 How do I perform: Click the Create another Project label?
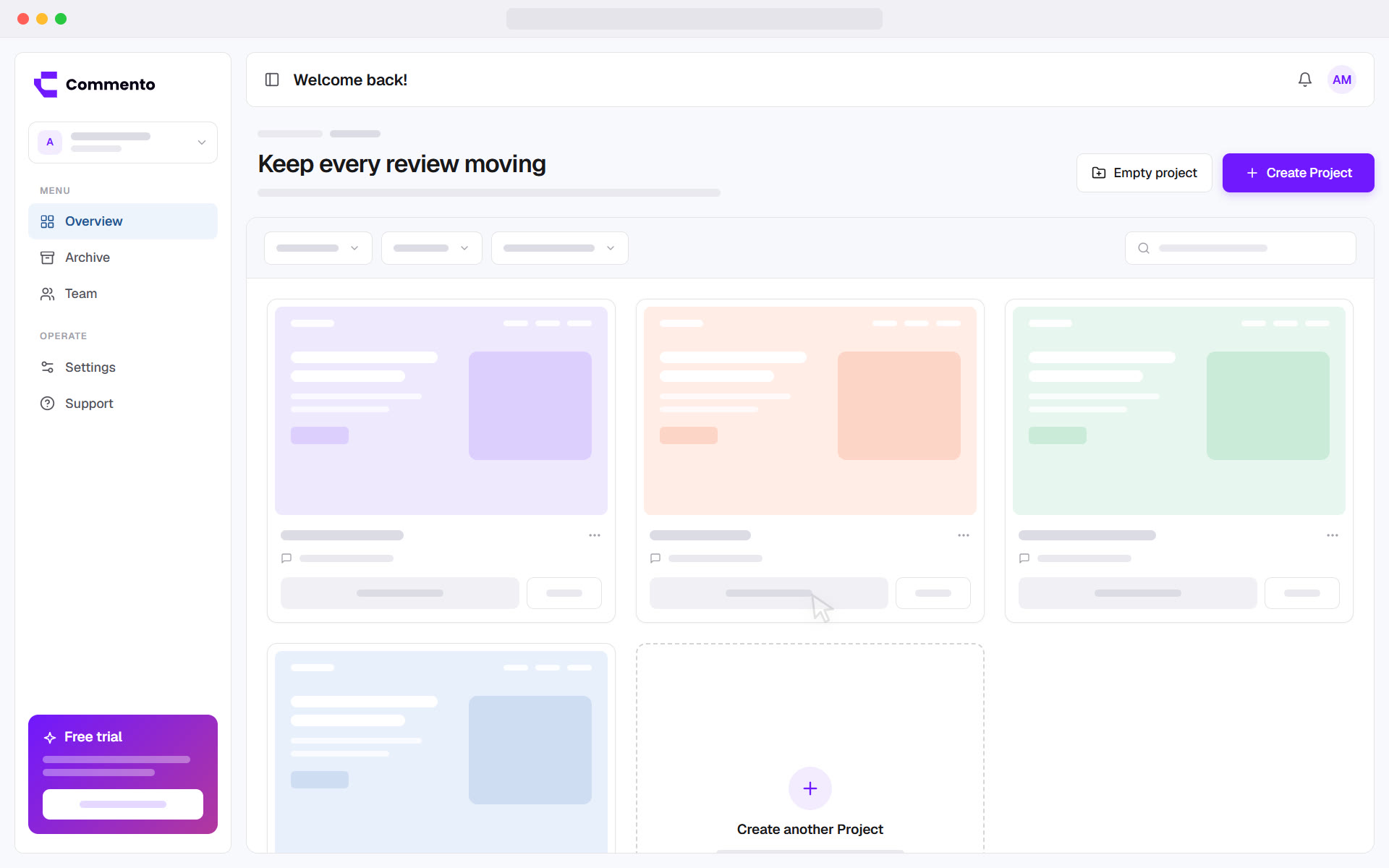[x=810, y=830]
